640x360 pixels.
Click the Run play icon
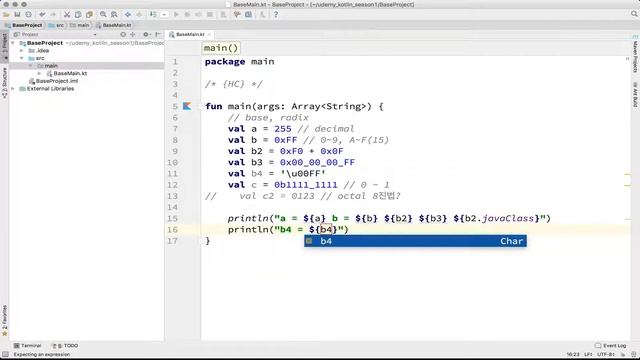(176, 14)
